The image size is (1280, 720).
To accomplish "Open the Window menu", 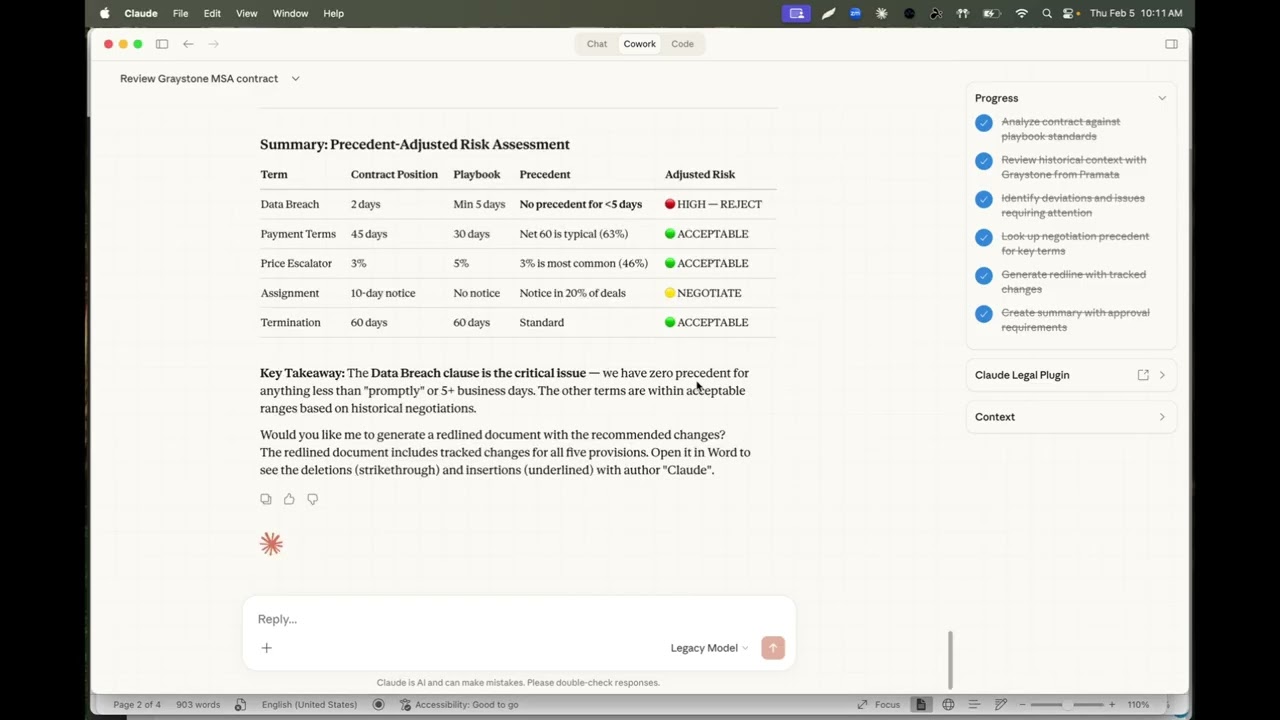I will [x=290, y=13].
